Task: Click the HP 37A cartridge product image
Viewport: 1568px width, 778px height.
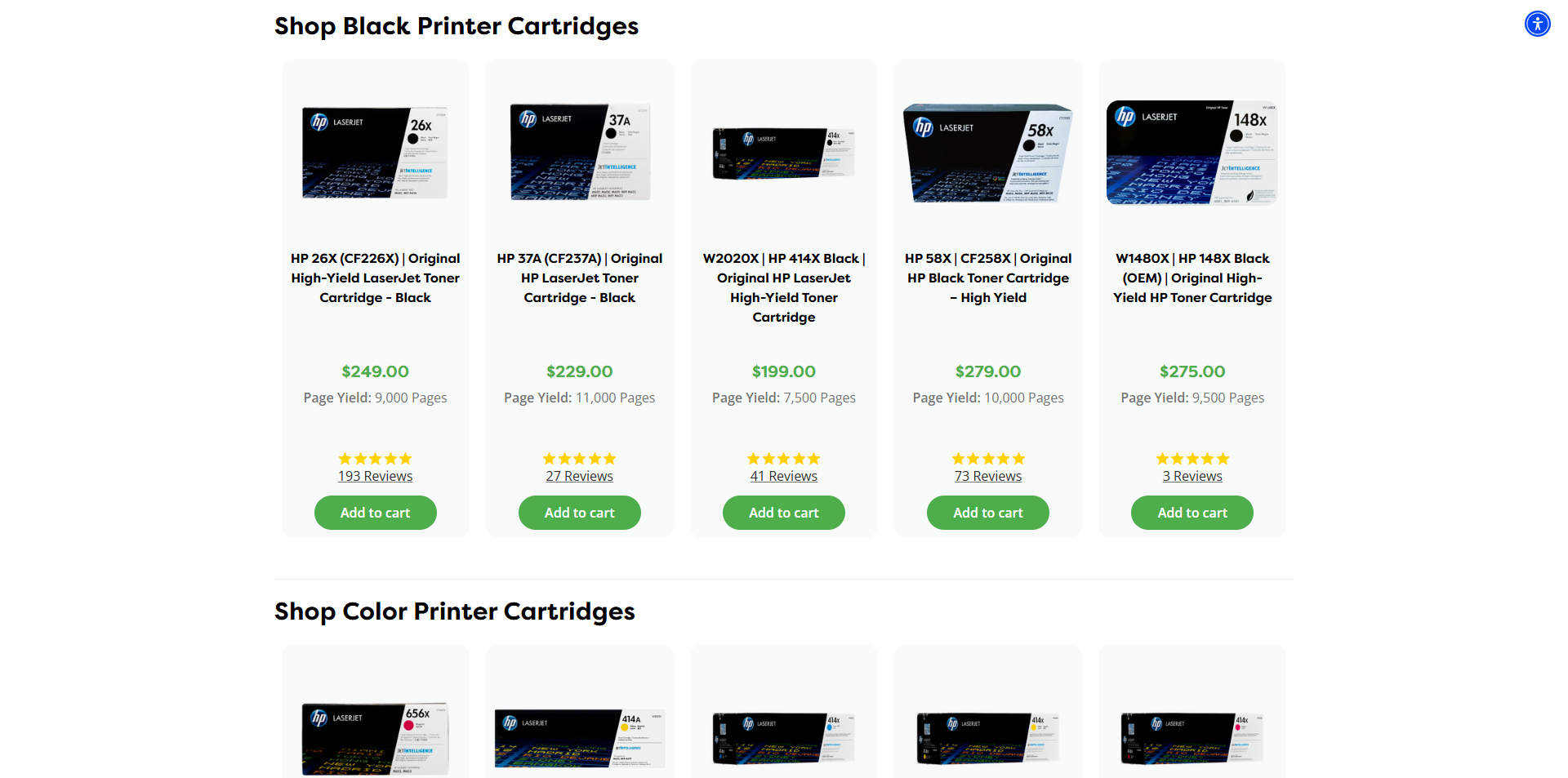Action: point(580,152)
